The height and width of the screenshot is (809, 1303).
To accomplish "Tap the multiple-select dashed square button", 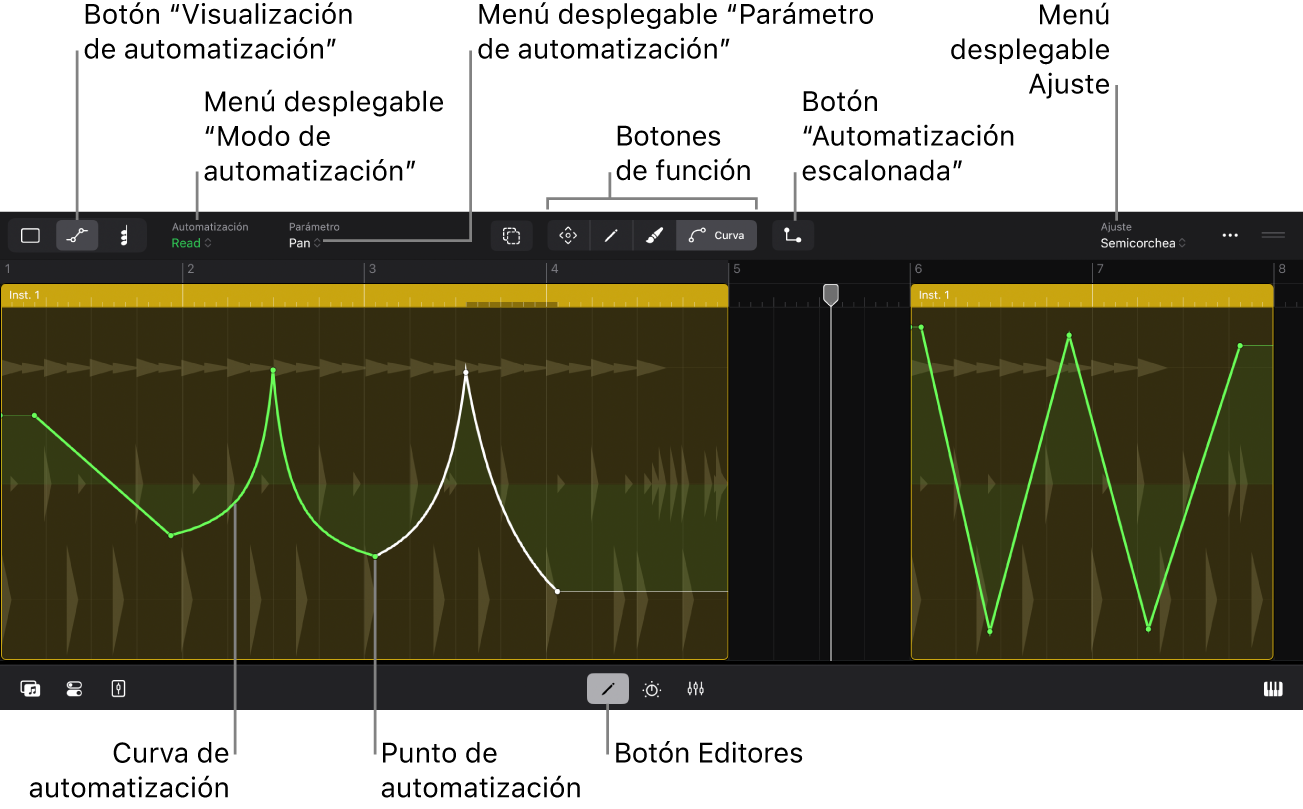I will point(511,236).
